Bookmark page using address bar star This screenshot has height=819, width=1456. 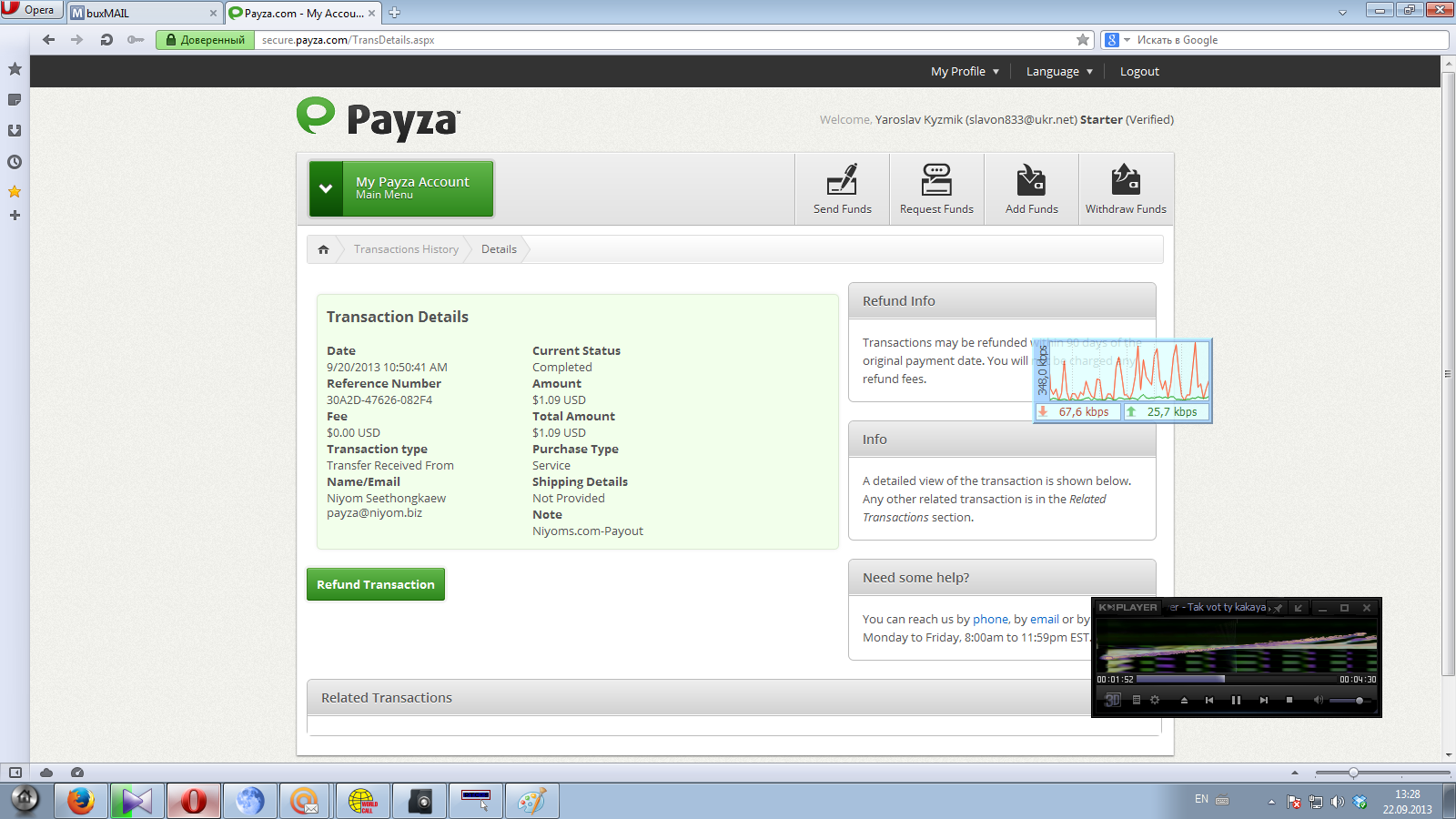pos(1083,40)
